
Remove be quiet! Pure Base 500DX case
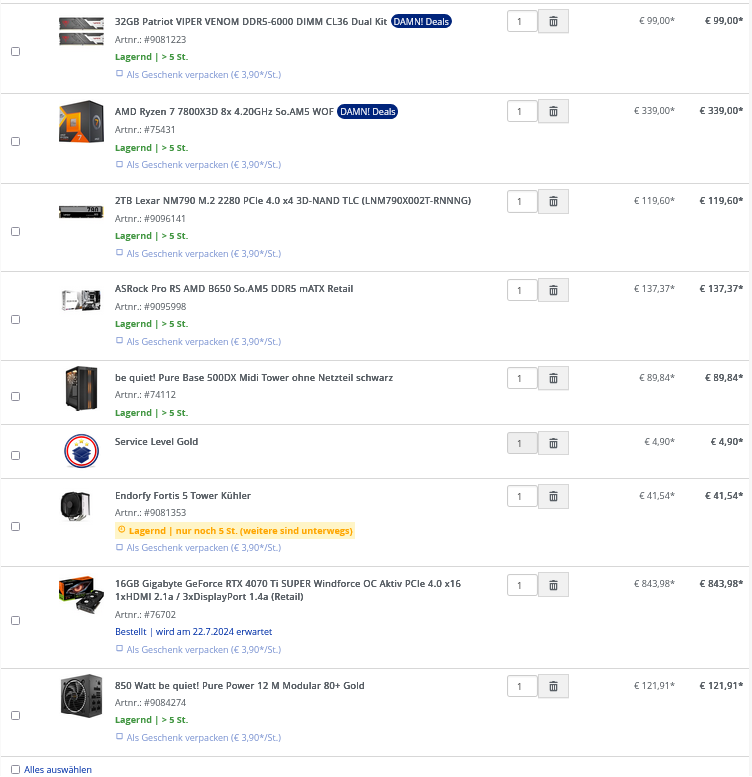(553, 379)
